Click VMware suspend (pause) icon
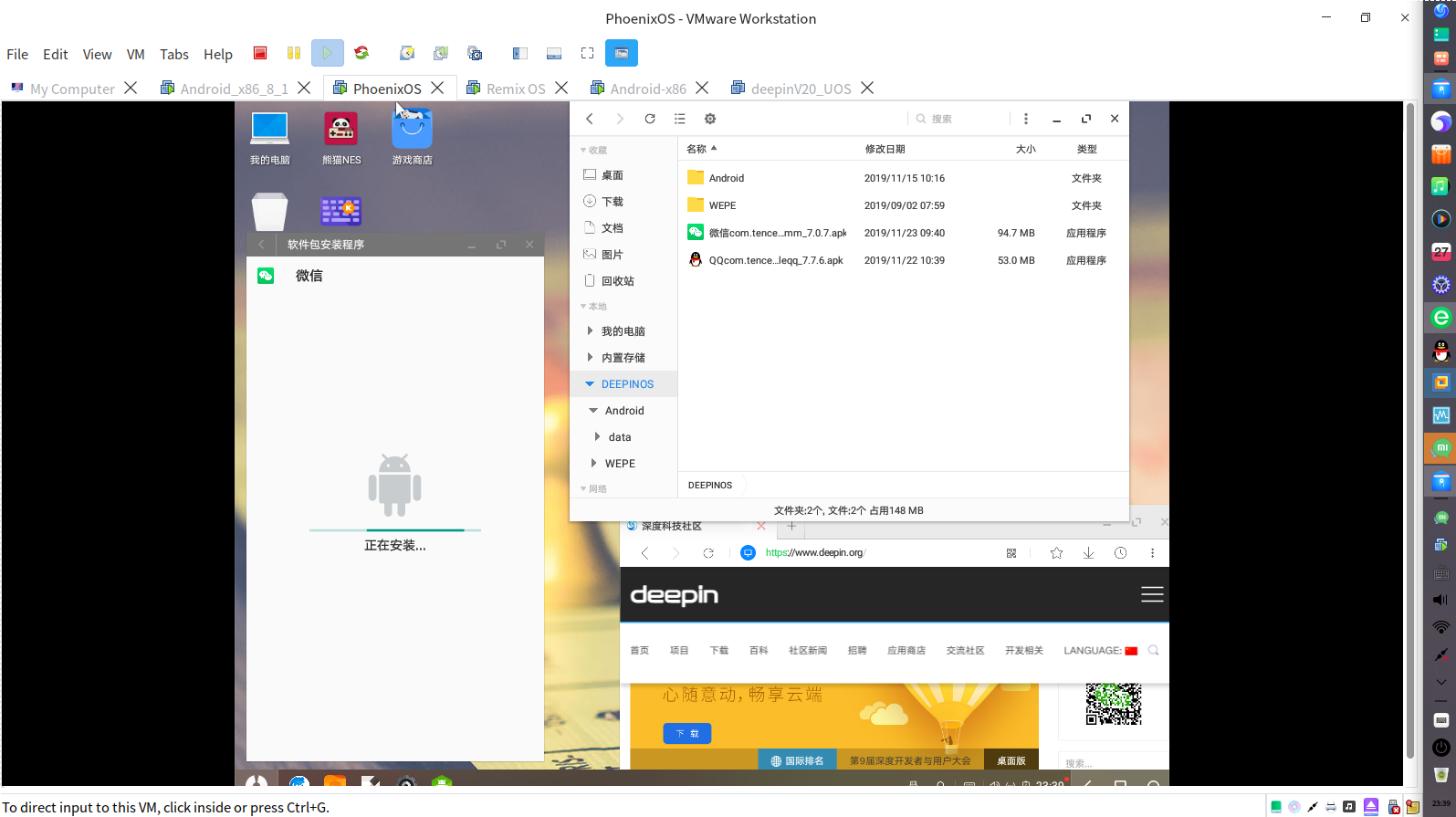 coord(294,53)
